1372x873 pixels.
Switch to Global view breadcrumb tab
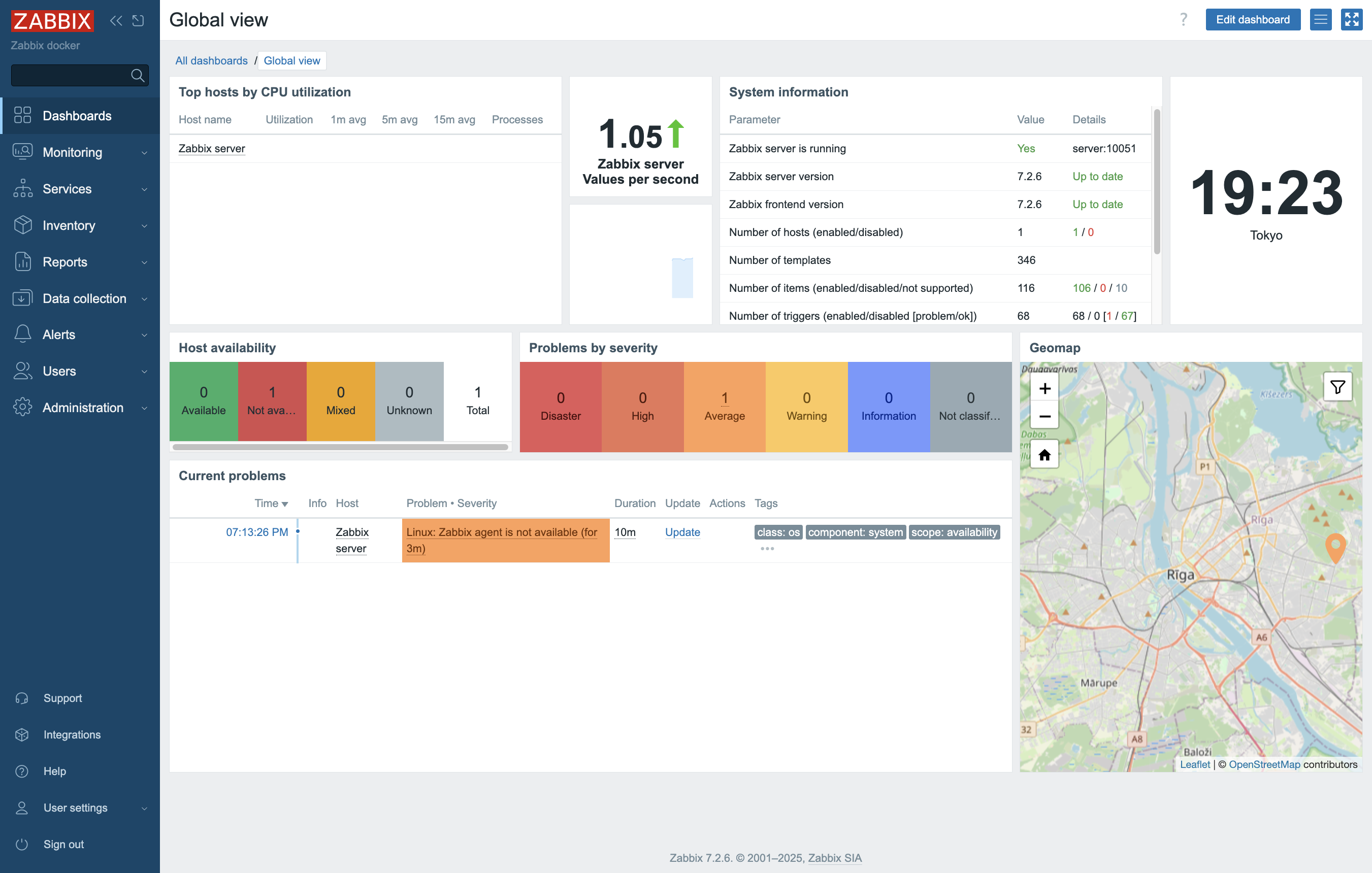292,60
